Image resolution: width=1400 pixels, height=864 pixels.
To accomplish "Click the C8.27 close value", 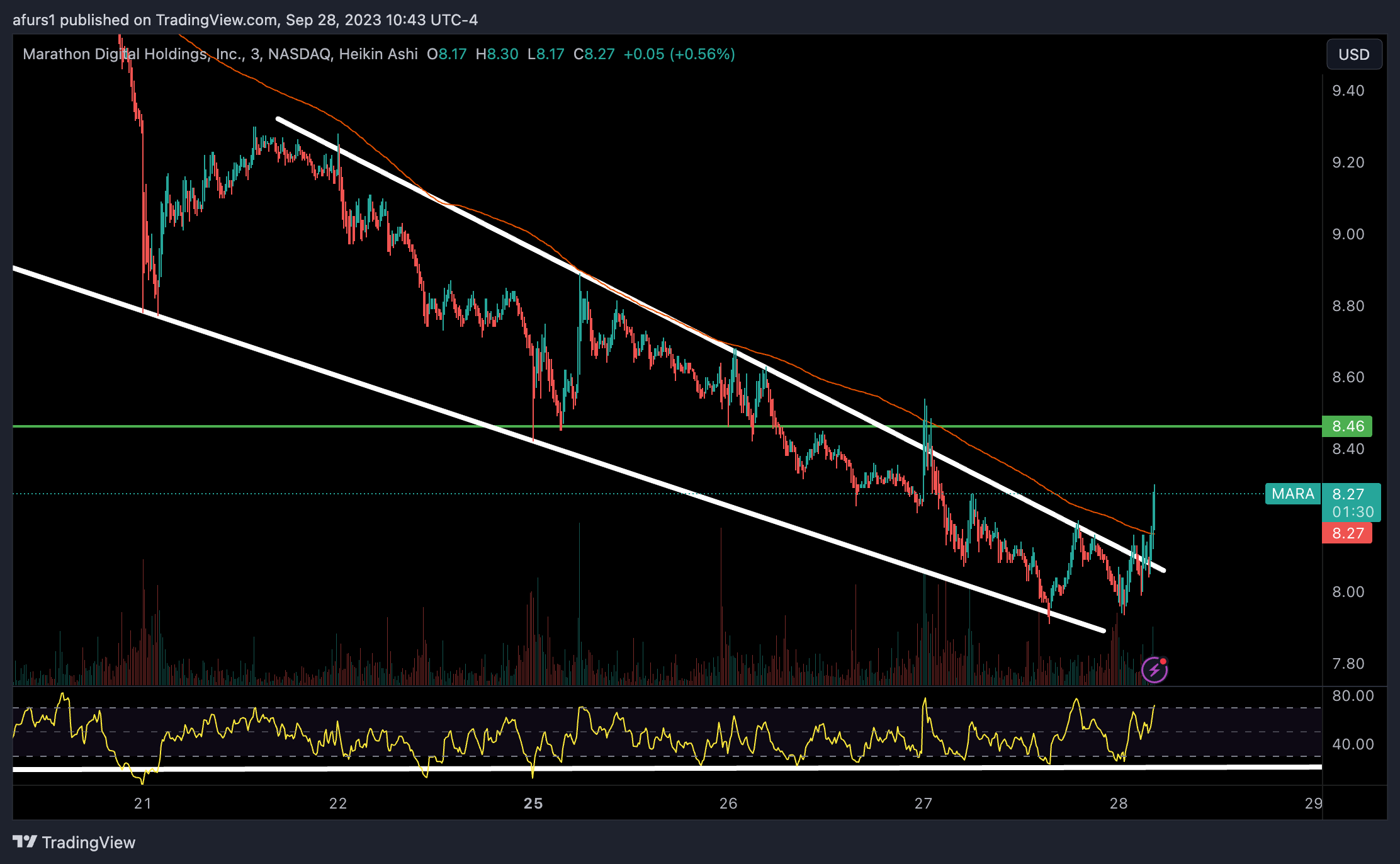I will (594, 54).
